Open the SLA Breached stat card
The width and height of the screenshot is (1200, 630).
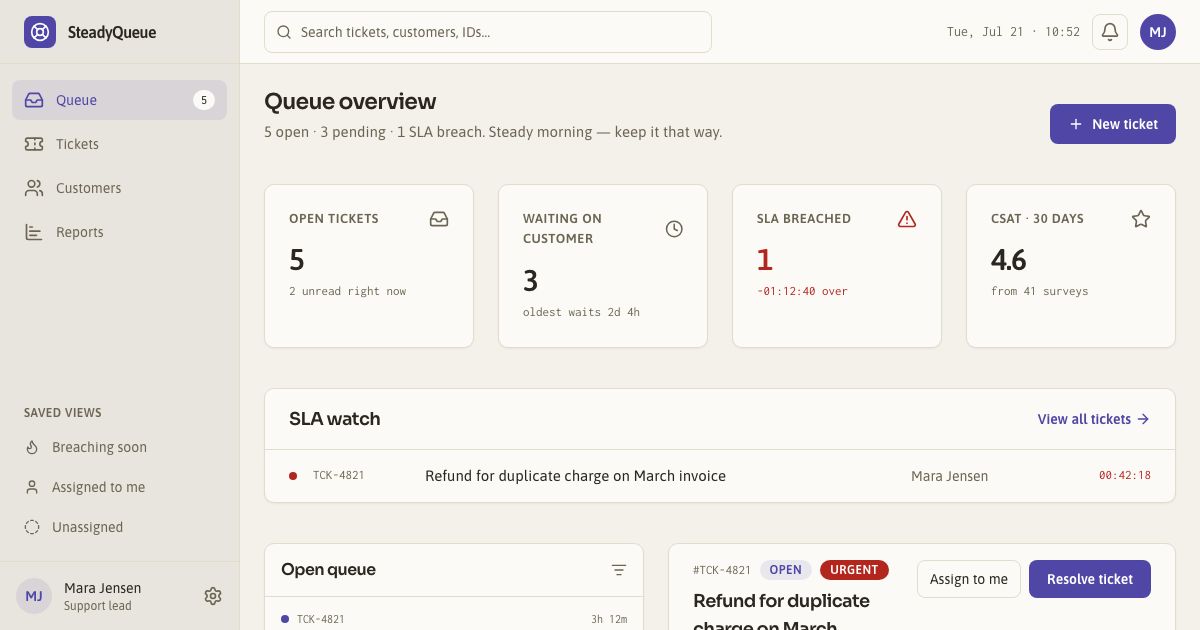click(837, 266)
